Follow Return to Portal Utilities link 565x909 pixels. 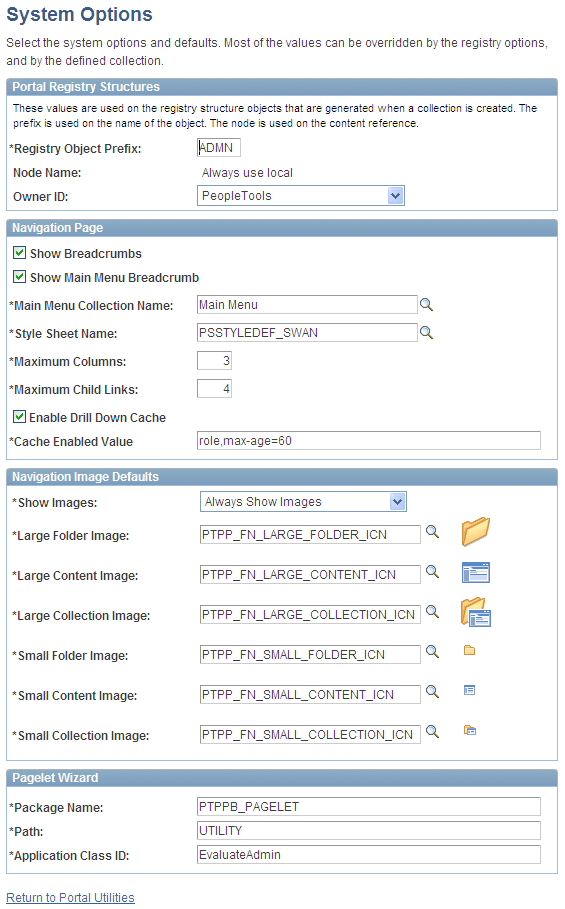pos(70,897)
